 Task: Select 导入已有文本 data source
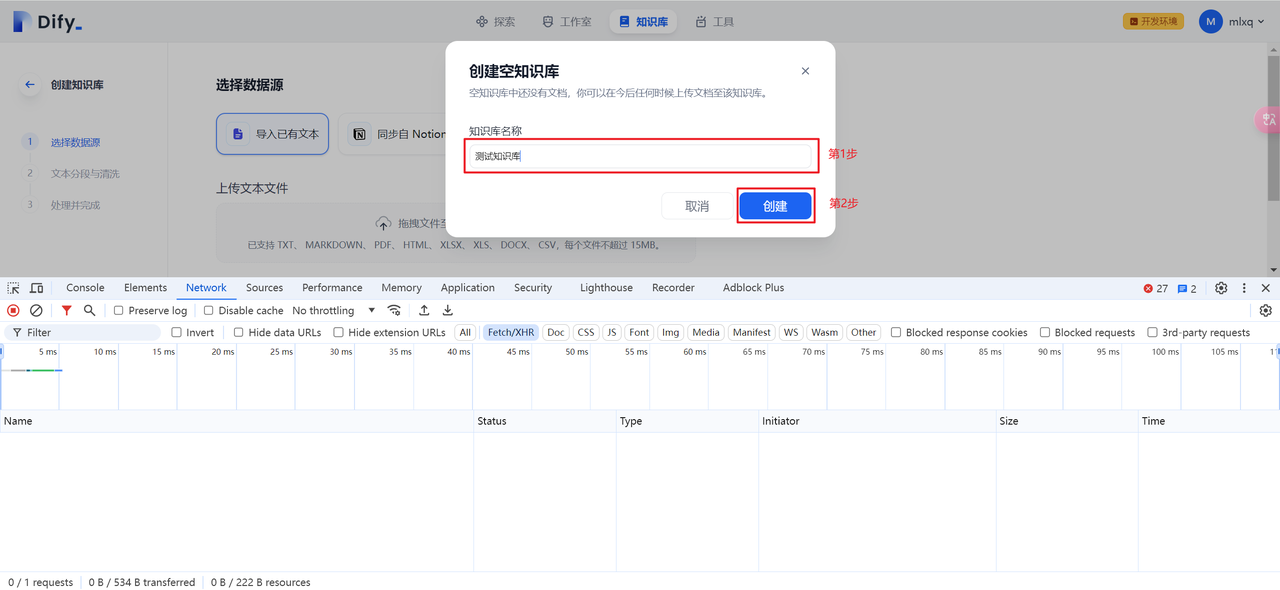point(273,134)
